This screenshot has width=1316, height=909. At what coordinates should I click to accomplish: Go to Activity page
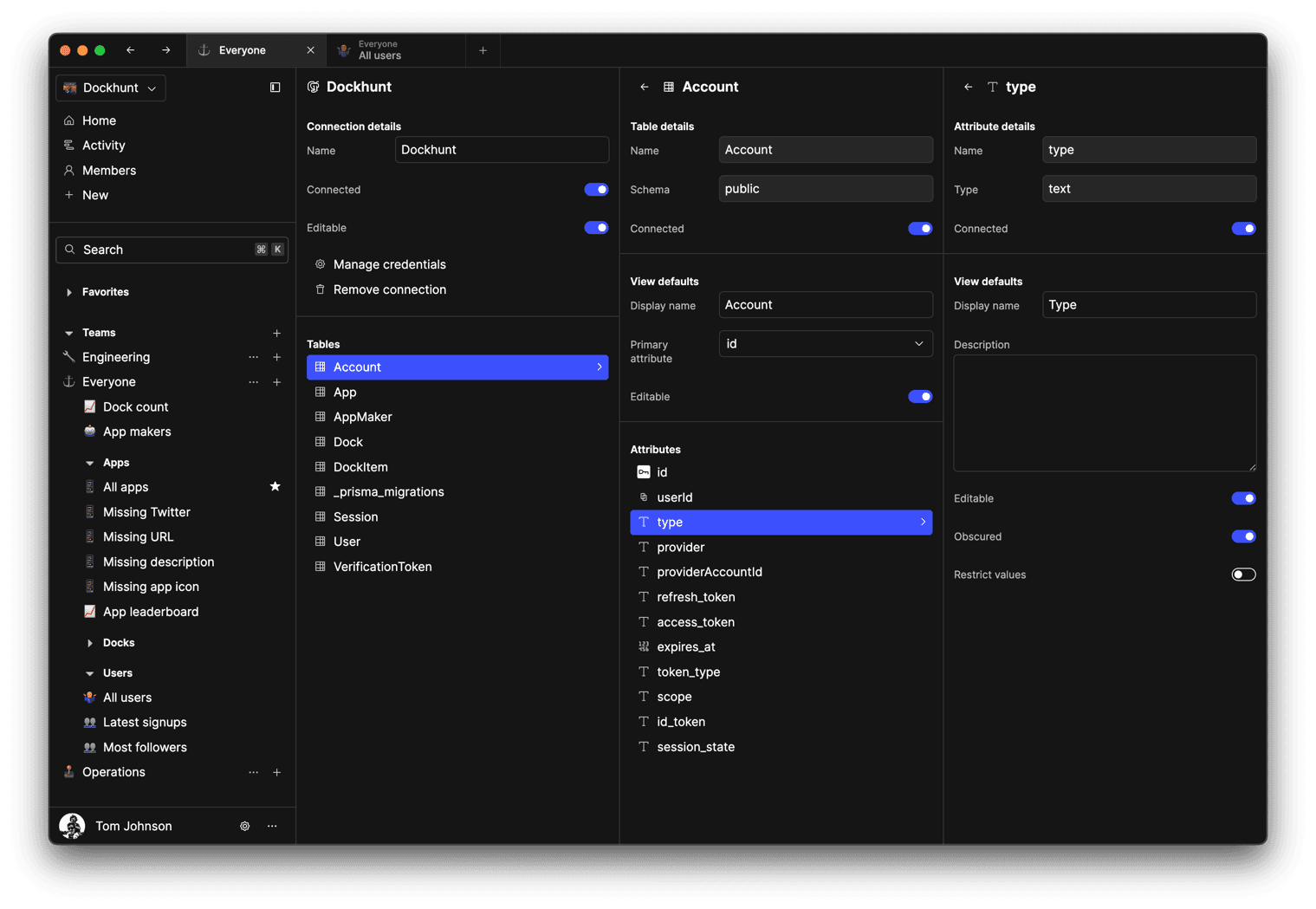click(x=103, y=146)
